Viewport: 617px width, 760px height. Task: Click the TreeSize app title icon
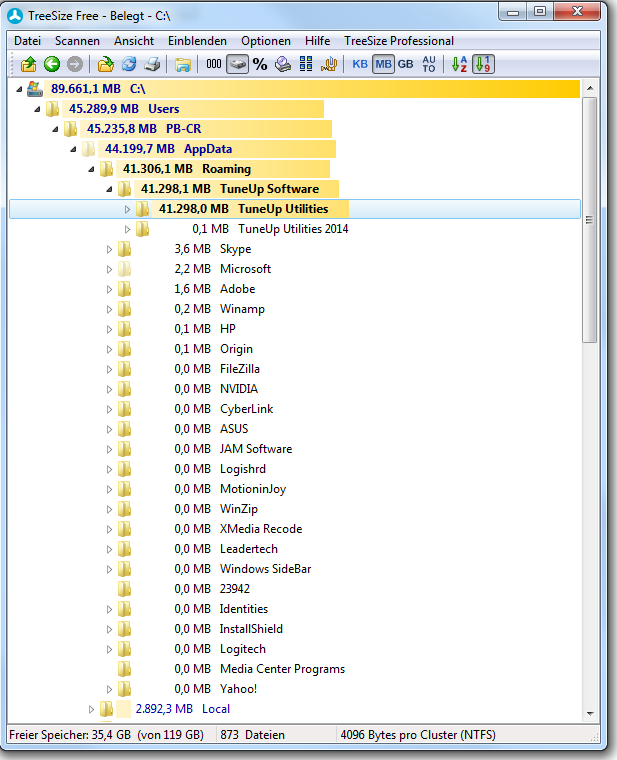(x=15, y=16)
